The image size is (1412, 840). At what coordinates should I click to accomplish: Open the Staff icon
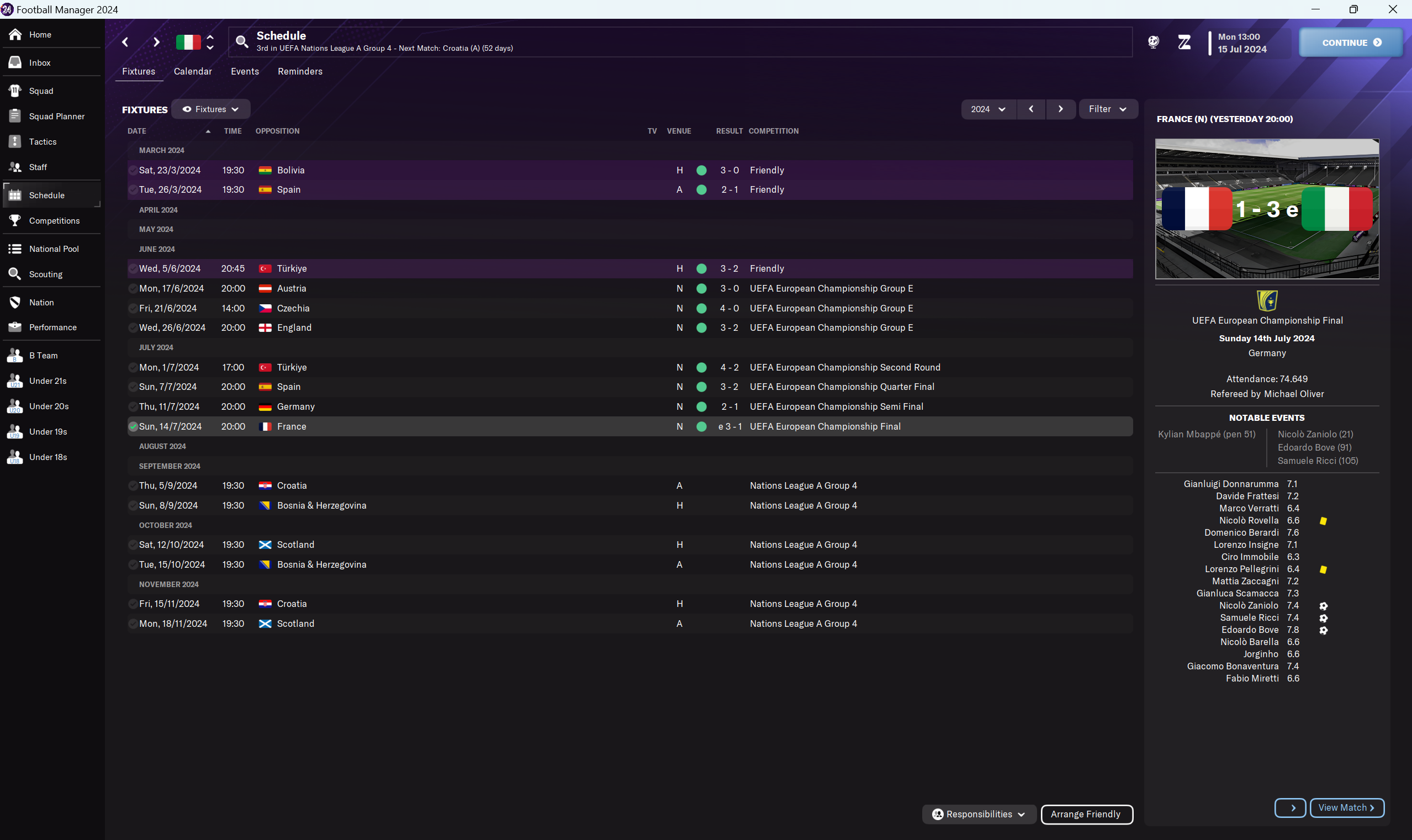pyautogui.click(x=15, y=167)
